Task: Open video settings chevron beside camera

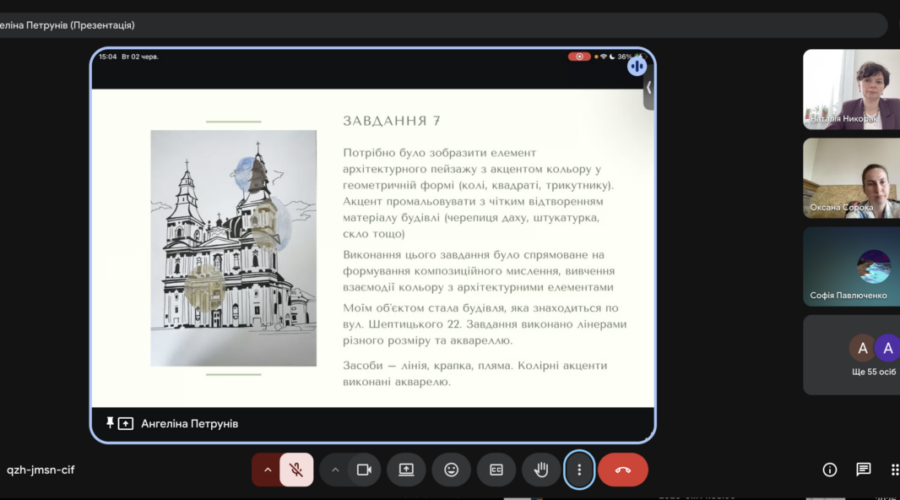Action: point(335,470)
